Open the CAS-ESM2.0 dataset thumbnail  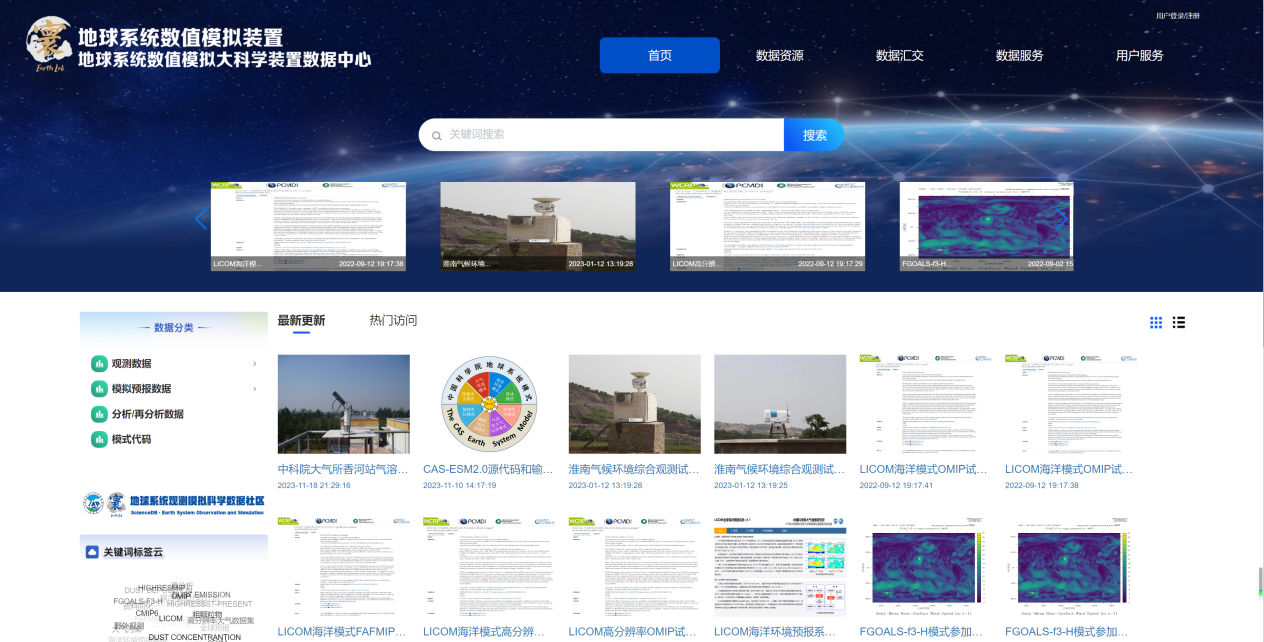point(489,404)
